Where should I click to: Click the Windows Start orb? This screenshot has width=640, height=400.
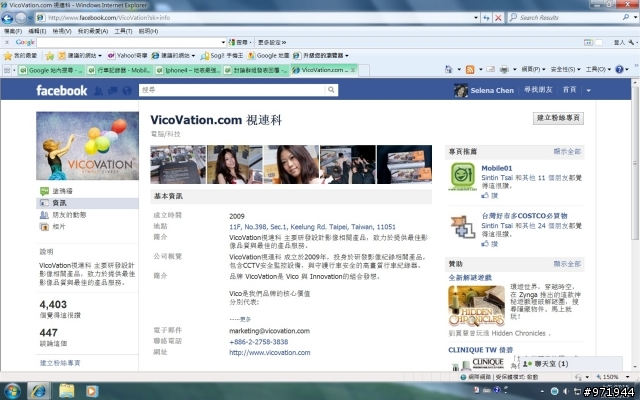[12, 391]
